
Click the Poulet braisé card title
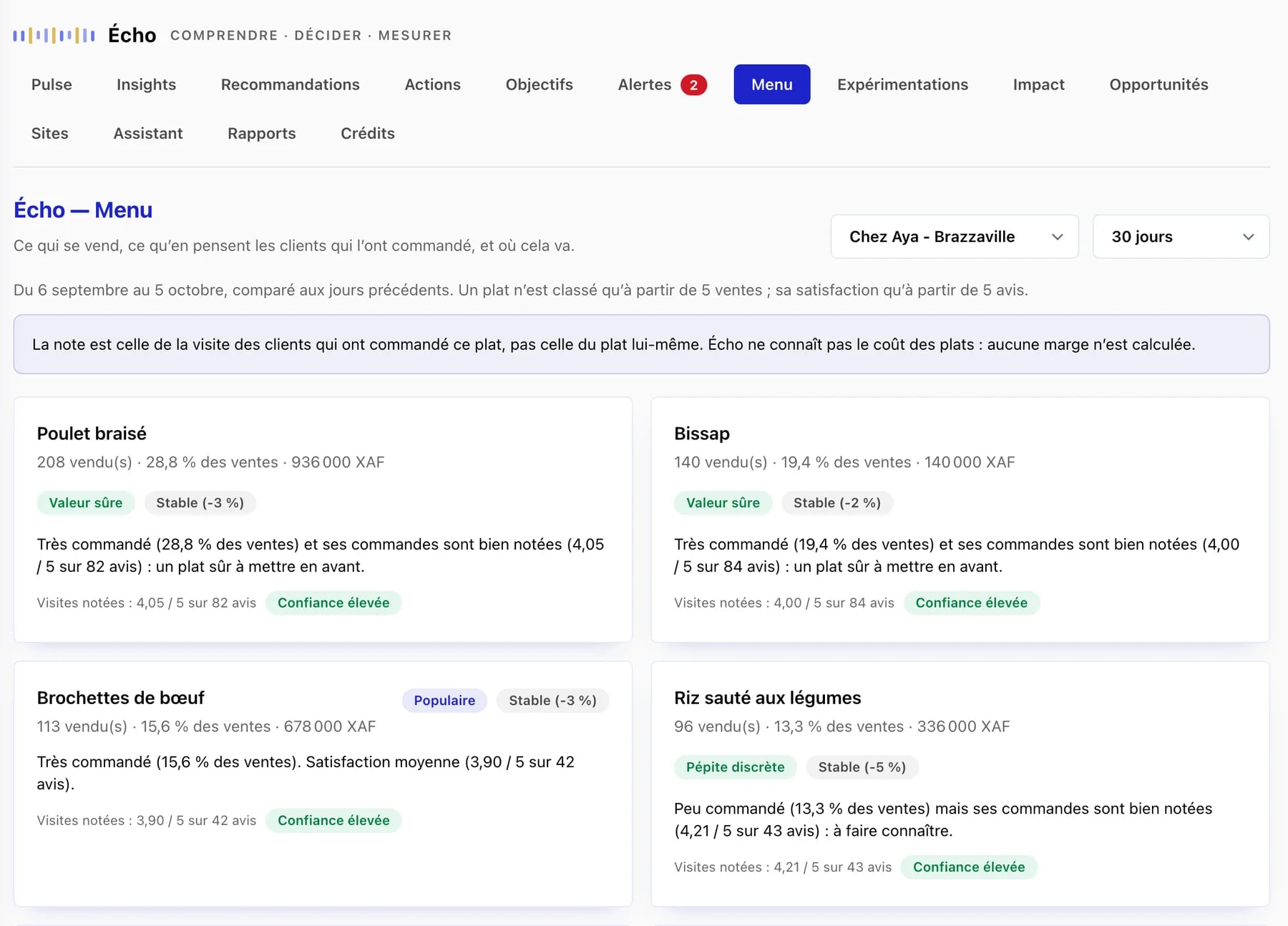pyautogui.click(x=92, y=434)
